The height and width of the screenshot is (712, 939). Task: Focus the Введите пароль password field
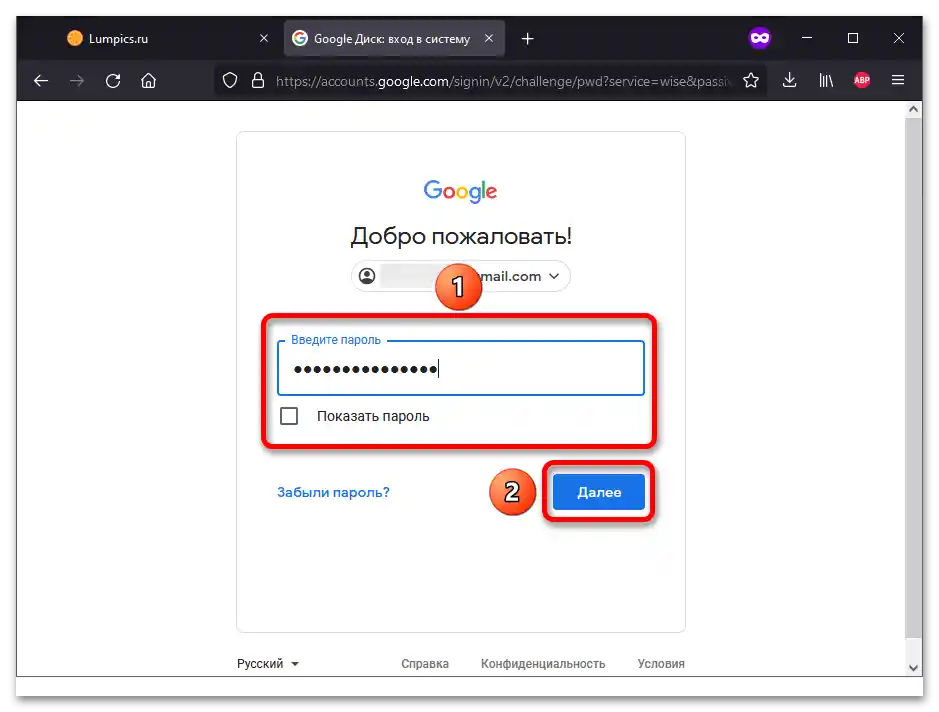click(461, 368)
